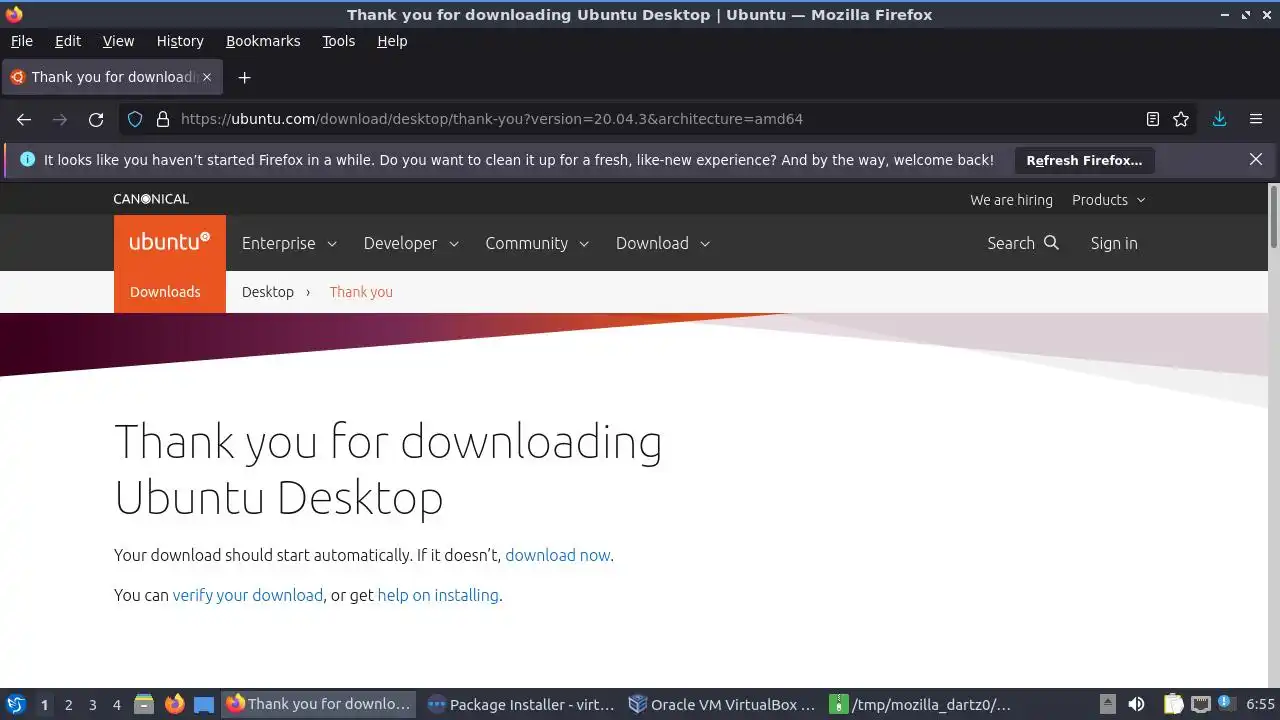Open the tray icon left of volume

point(1108,704)
